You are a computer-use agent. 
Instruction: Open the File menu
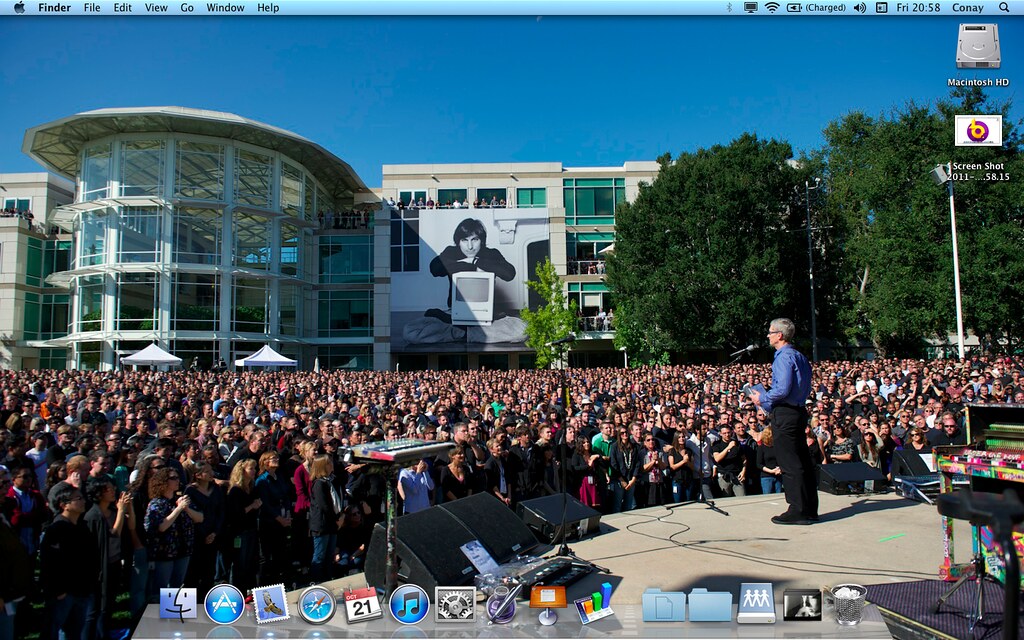92,8
